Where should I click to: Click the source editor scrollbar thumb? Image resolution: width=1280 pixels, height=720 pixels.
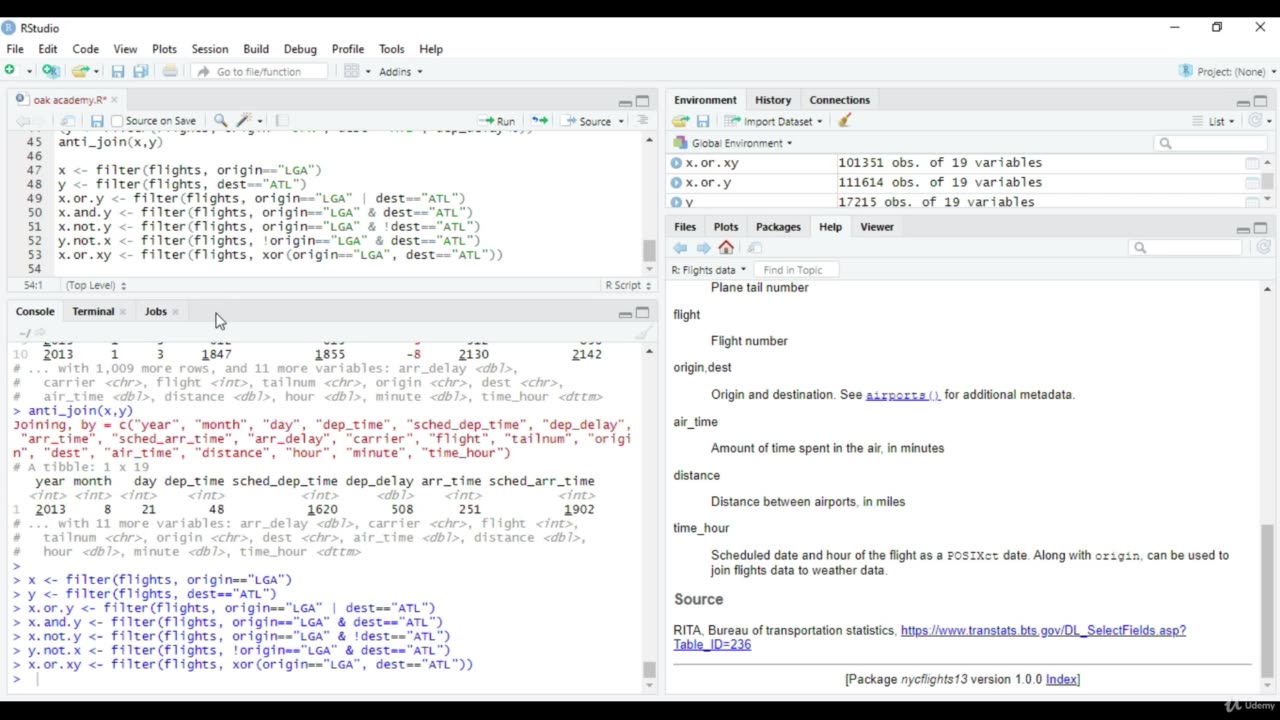(649, 251)
